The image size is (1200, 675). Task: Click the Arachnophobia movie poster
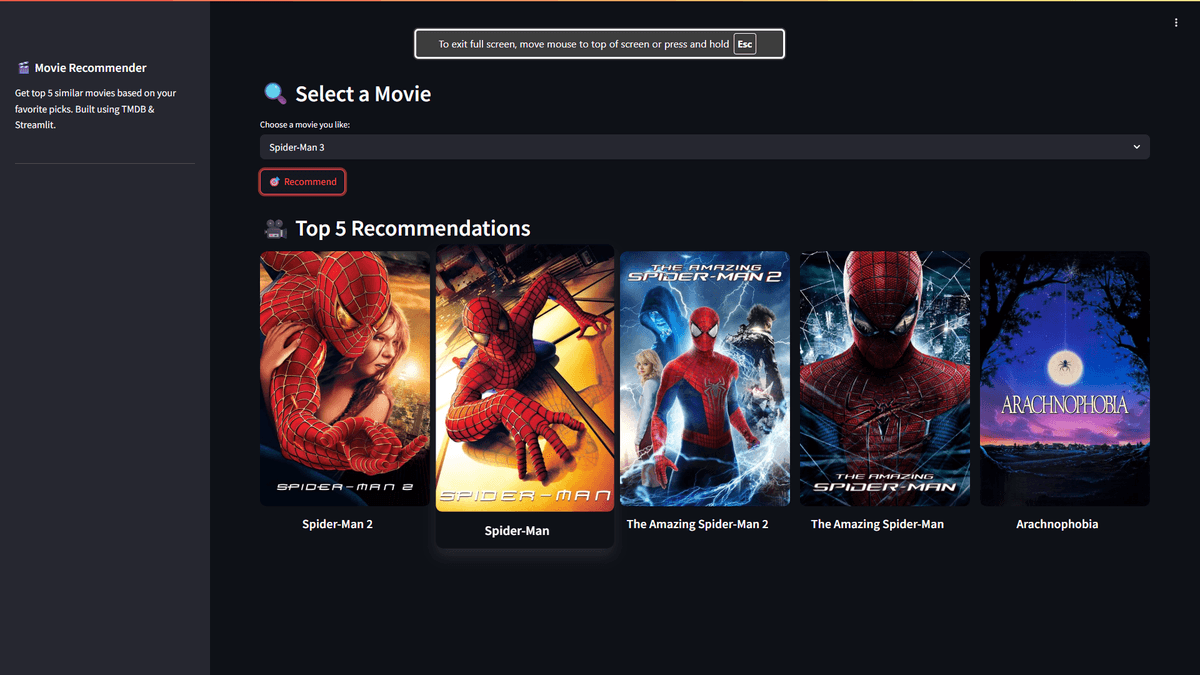1065,378
